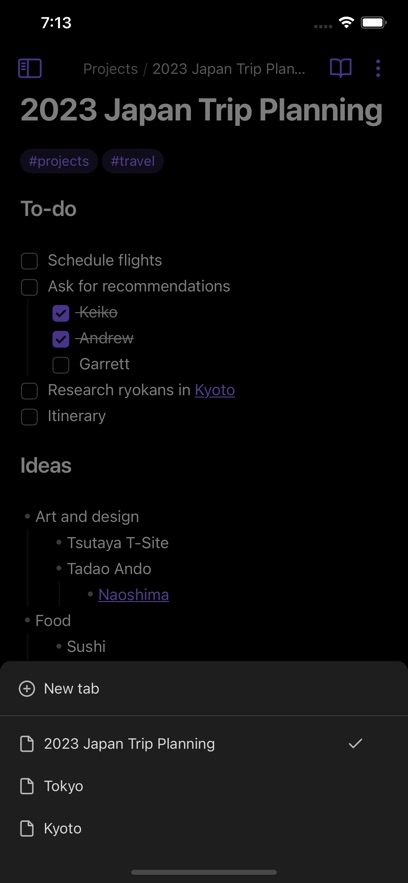Switch to the Kyoto tab
This screenshot has width=408, height=883.
point(204,828)
